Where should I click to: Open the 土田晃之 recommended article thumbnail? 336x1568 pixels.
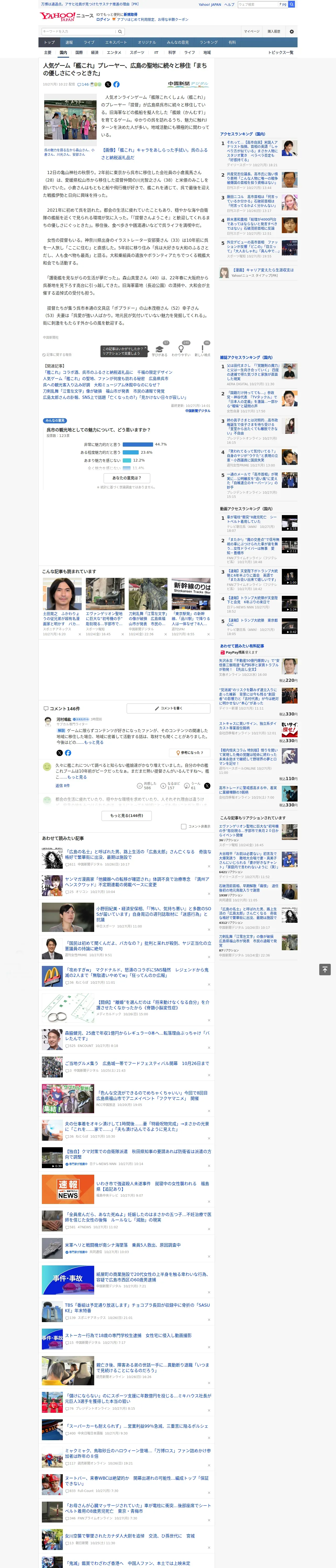click(x=62, y=593)
